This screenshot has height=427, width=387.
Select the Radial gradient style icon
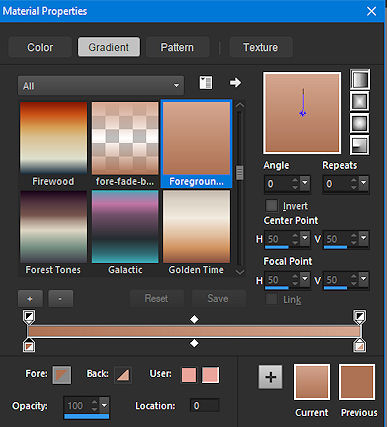click(x=360, y=145)
